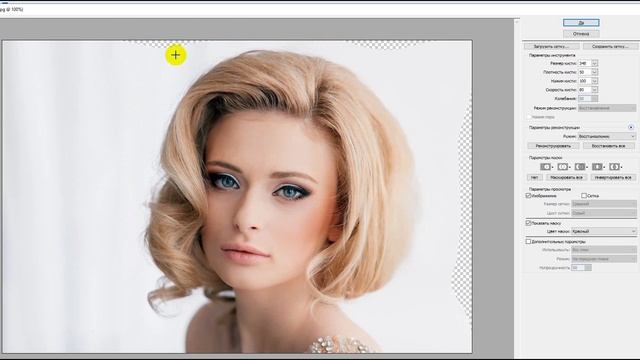This screenshot has width=640, height=360.
Task: Select the Invert Selection mask icon
Action: (x=614, y=167)
